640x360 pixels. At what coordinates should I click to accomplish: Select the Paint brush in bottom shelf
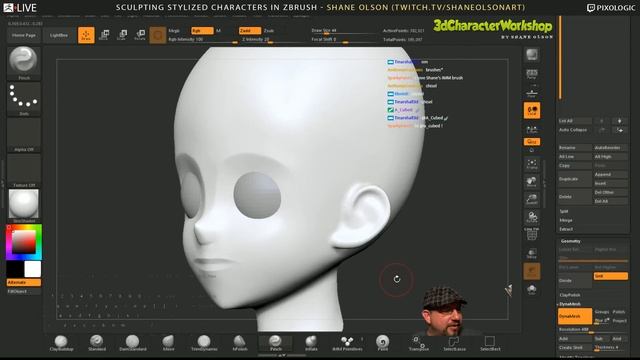coord(382,343)
